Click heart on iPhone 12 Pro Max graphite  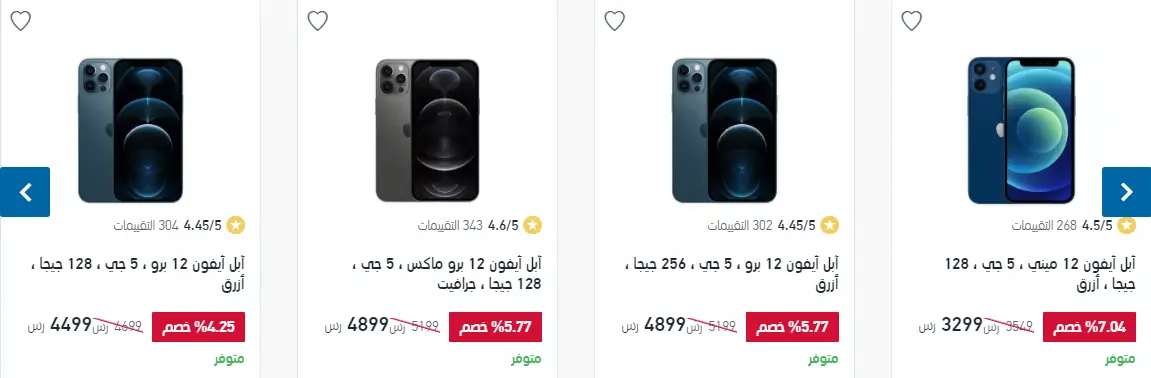(317, 21)
